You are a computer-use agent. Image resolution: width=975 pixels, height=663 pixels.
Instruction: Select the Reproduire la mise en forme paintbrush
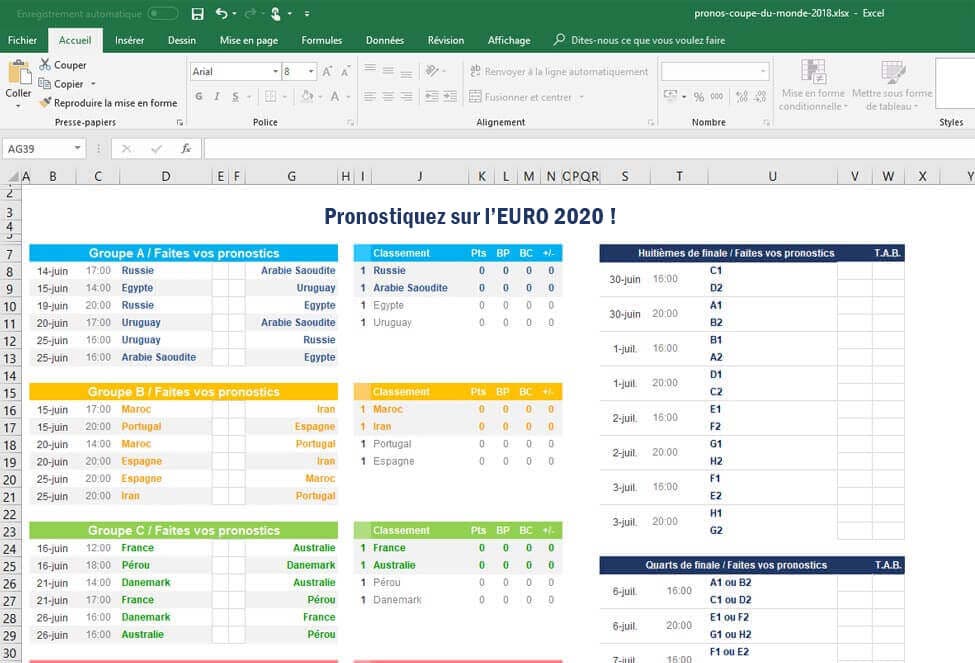pyautogui.click(x=45, y=103)
